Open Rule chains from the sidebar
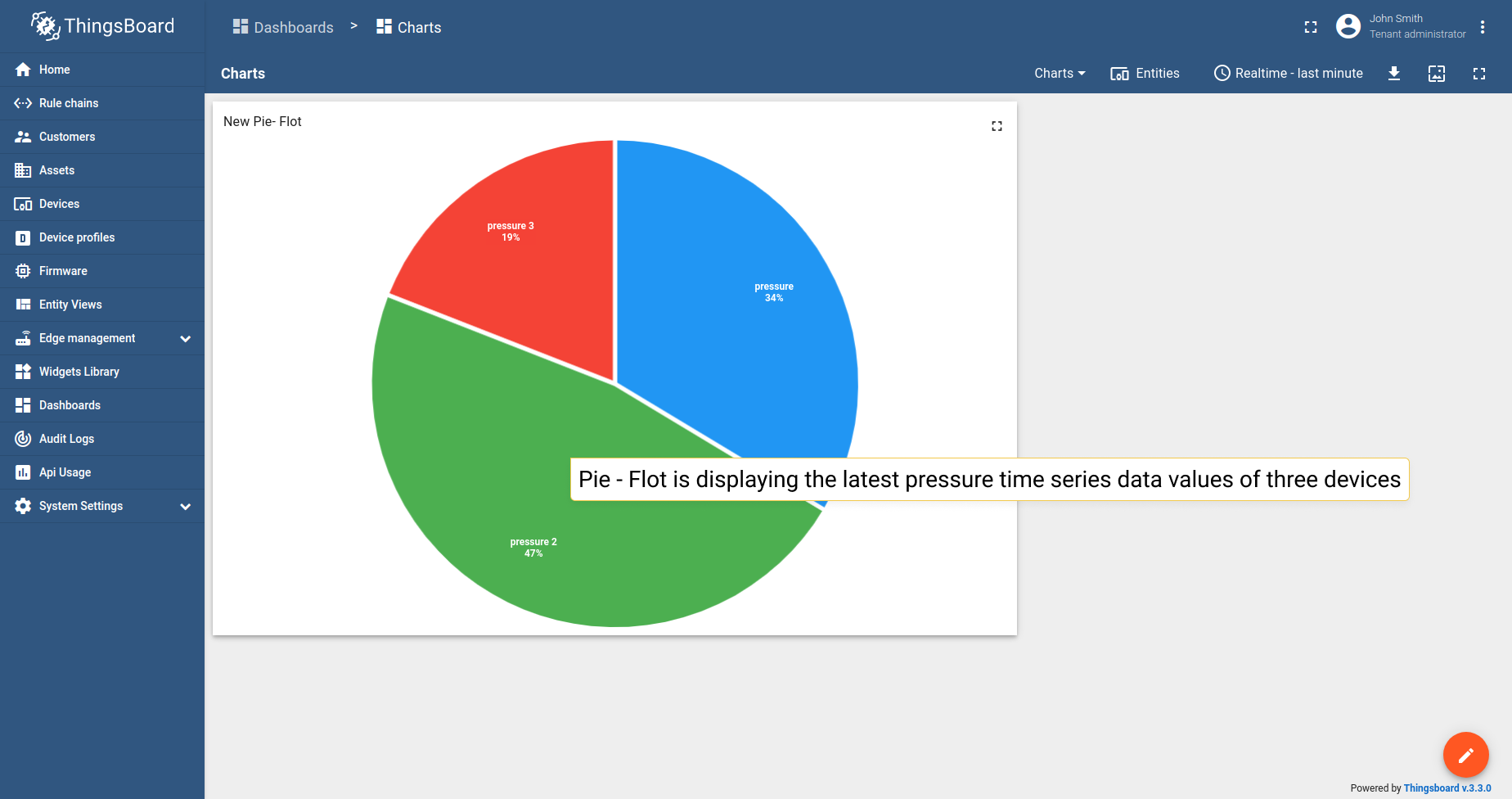The height and width of the screenshot is (799, 1512). pyautogui.click(x=69, y=103)
